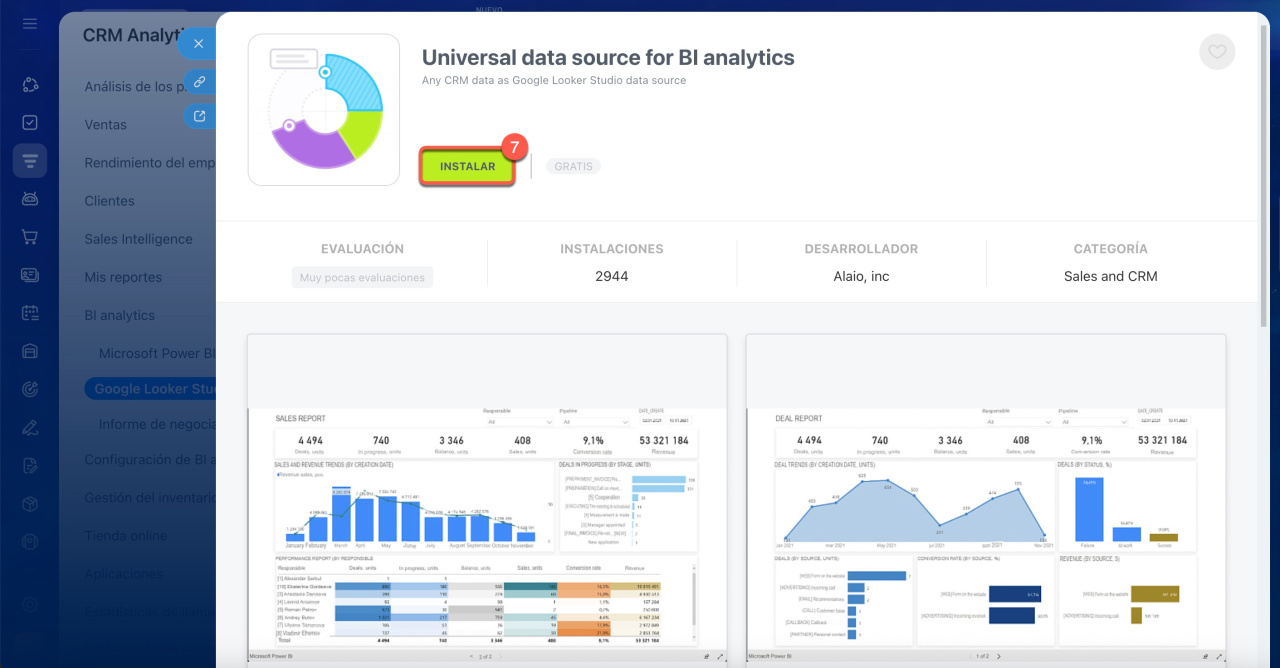The width and height of the screenshot is (1280, 668).
Task: Open the hamburger menu in left sidebar
Action: click(30, 23)
